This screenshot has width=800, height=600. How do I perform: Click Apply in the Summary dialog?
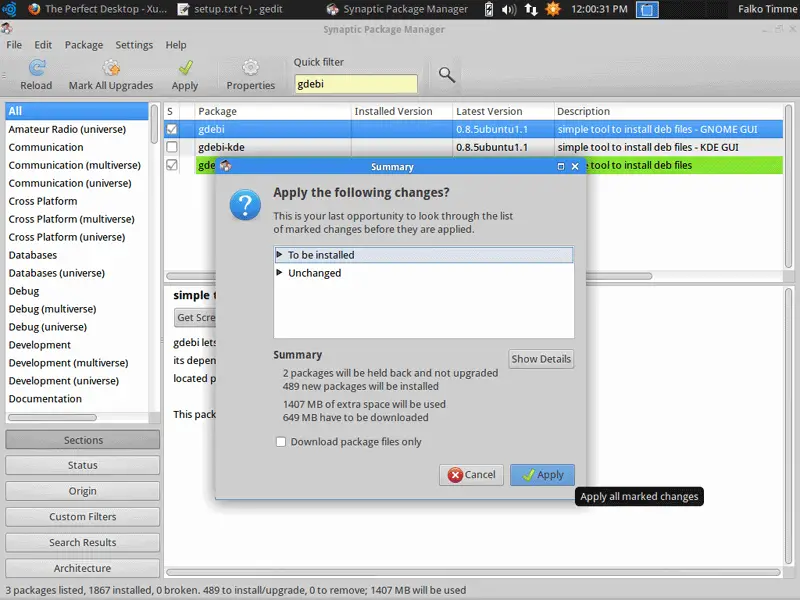coord(542,474)
